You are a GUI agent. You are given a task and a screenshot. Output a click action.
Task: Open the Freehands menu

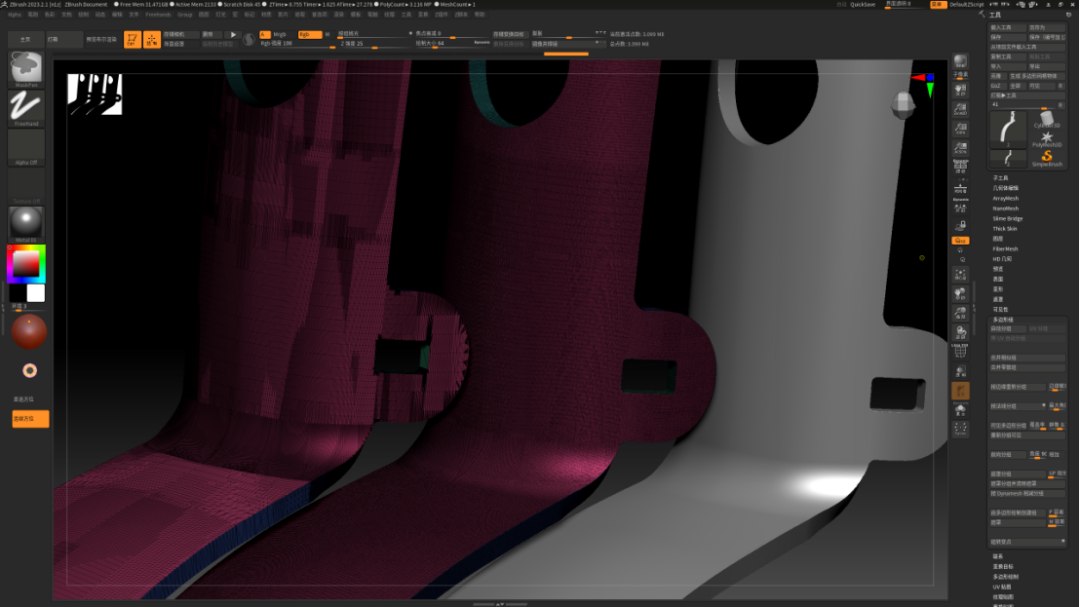click(158, 14)
